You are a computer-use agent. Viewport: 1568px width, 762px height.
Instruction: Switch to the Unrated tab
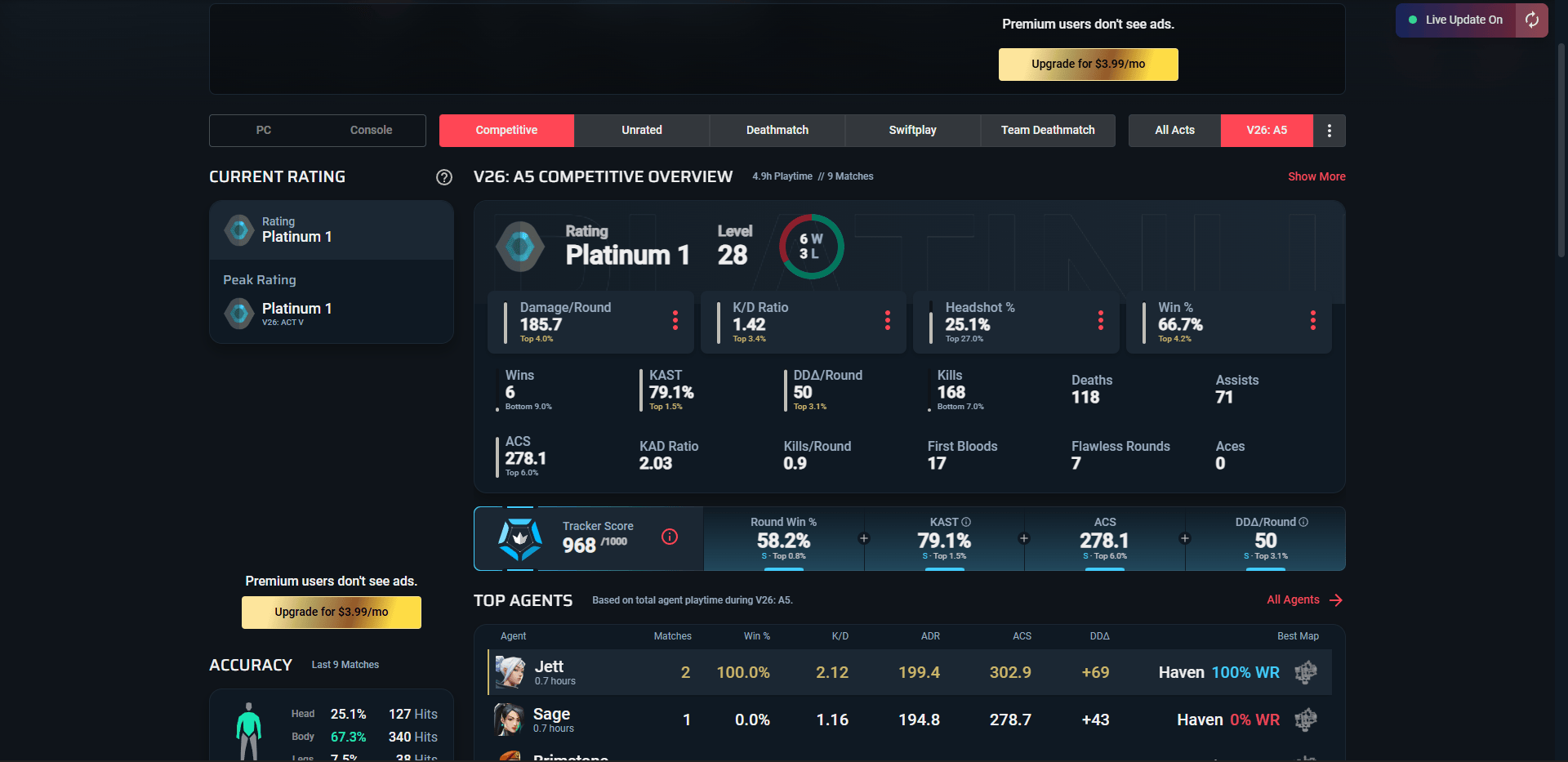[x=642, y=131]
